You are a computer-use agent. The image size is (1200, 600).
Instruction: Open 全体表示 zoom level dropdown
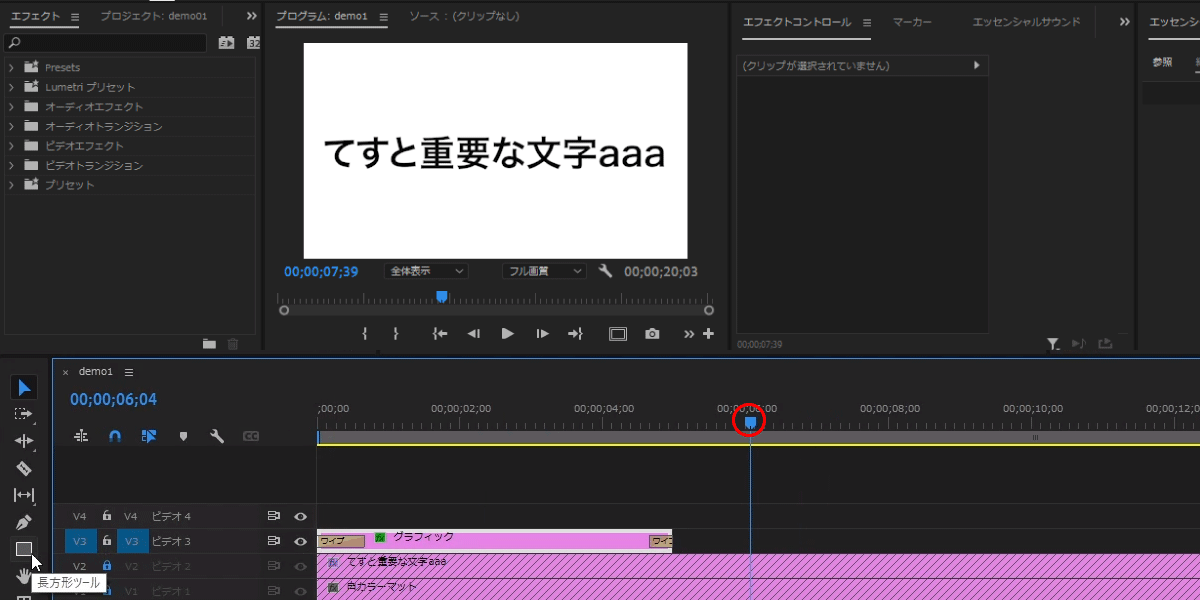coord(426,271)
